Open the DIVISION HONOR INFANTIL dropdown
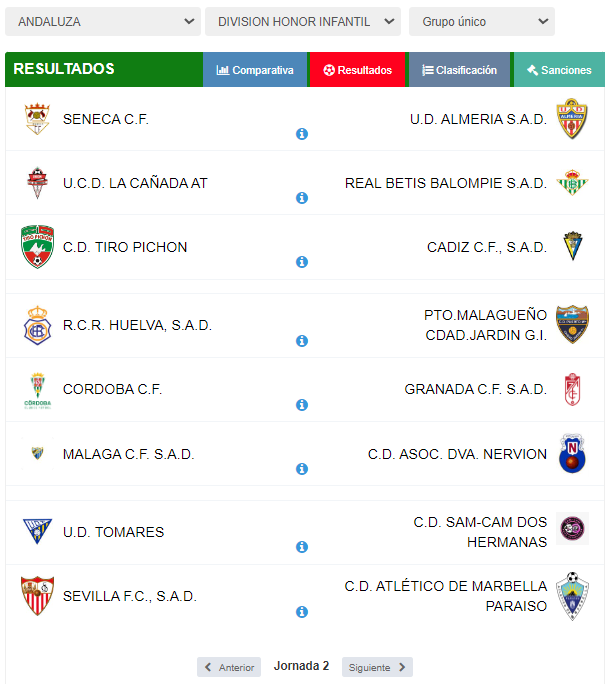Image resolution: width=611 pixels, height=684 pixels. [x=302, y=21]
